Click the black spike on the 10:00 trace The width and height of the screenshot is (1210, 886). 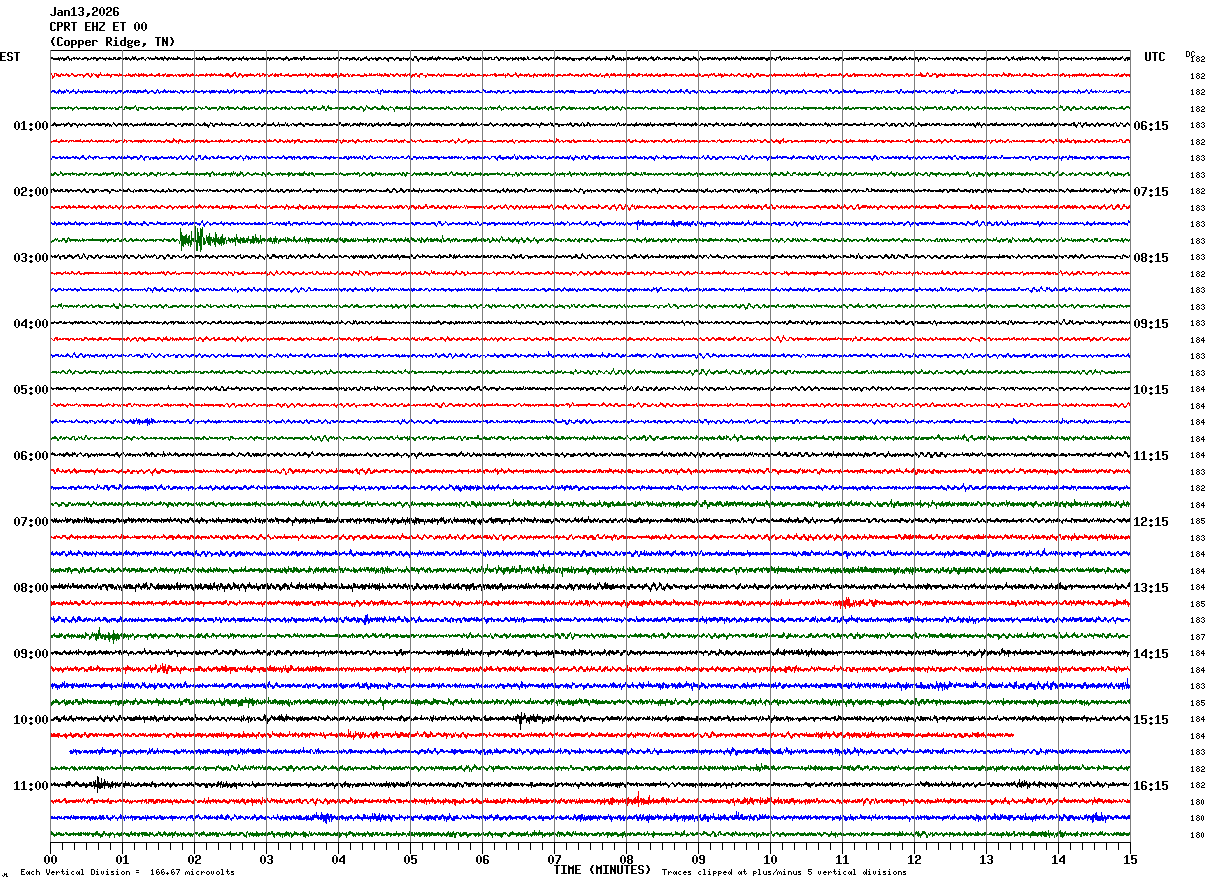pos(521,719)
